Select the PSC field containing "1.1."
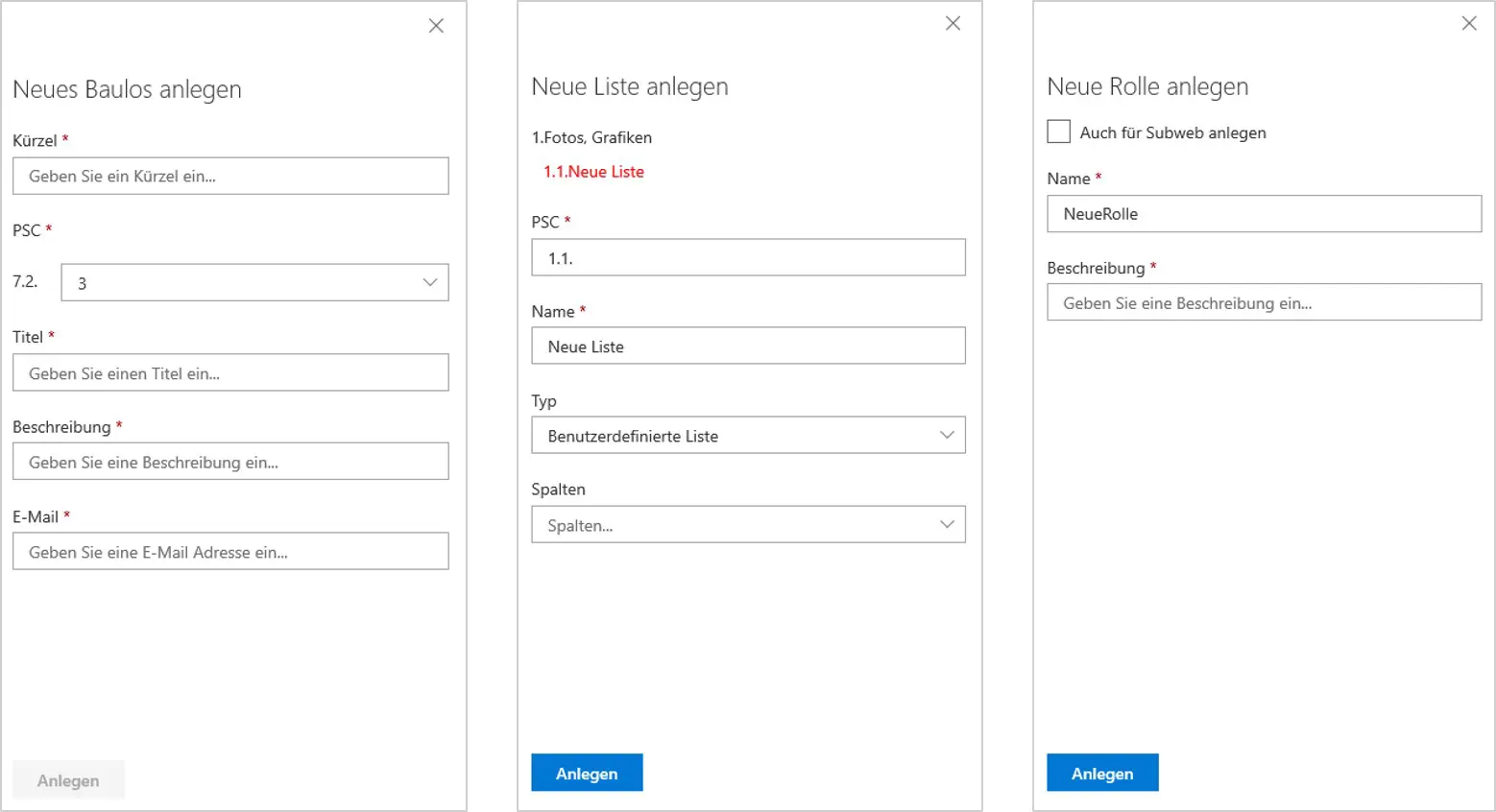 pos(748,257)
